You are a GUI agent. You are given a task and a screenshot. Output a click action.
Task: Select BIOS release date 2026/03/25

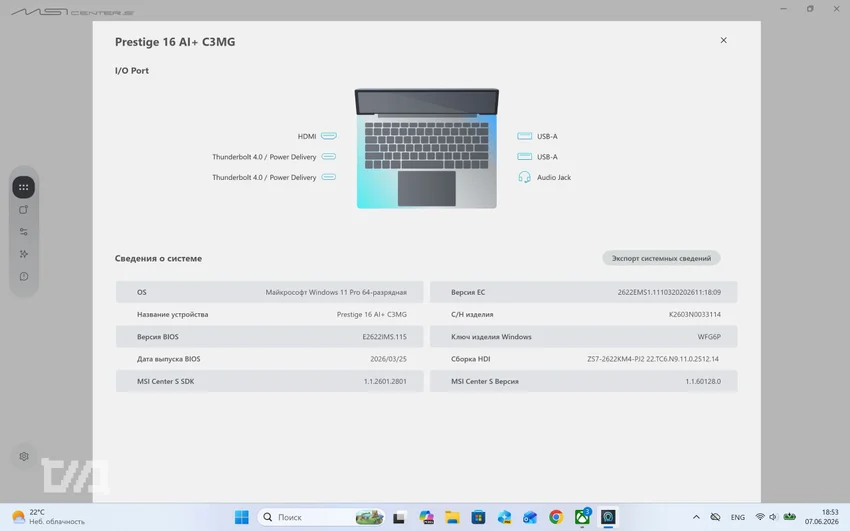pos(388,359)
